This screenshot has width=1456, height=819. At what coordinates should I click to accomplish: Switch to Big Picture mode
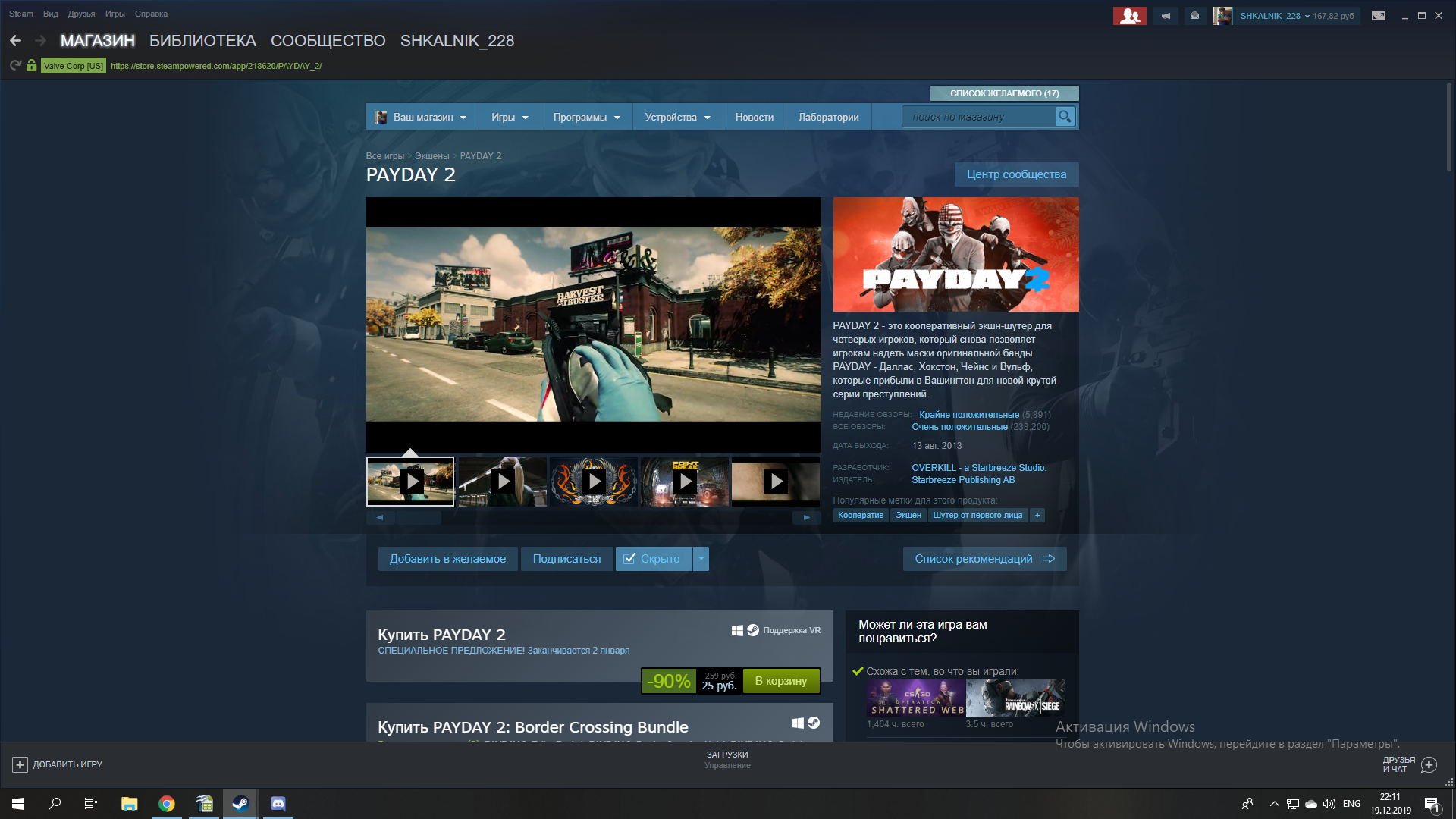click(x=1379, y=16)
